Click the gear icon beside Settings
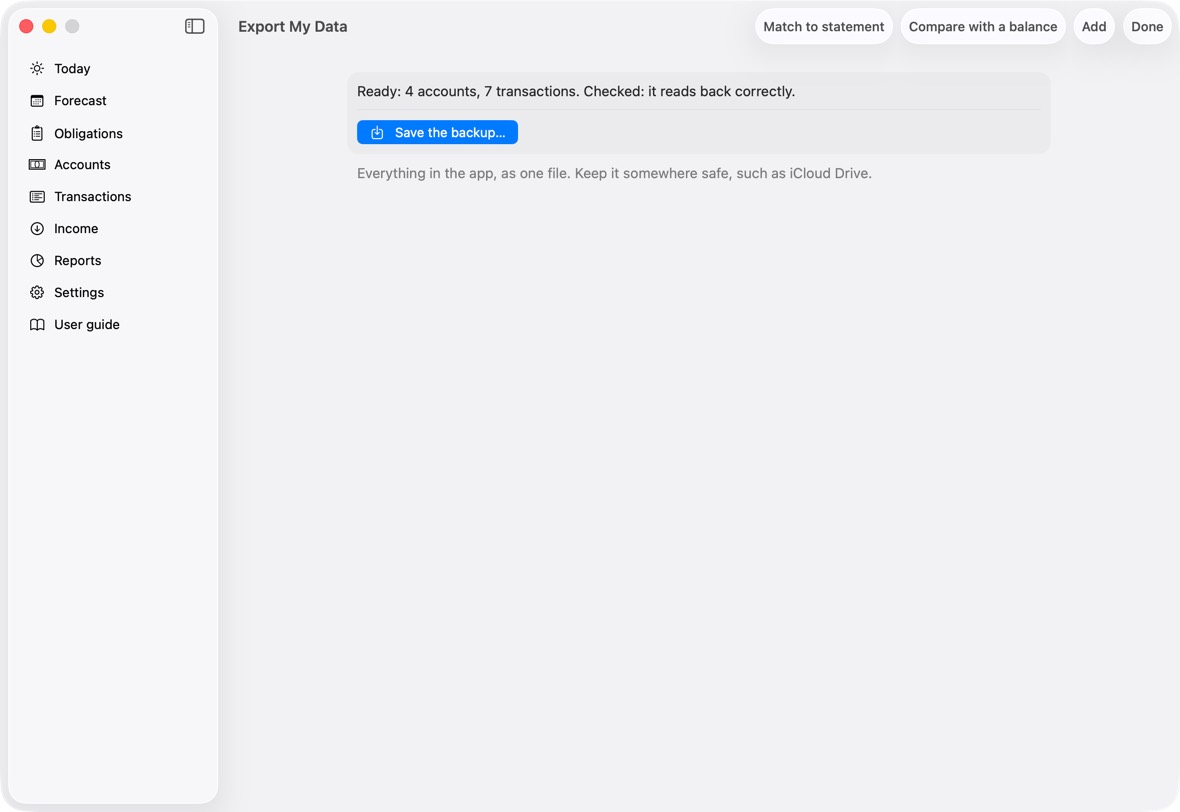The image size is (1180, 812). (37, 293)
